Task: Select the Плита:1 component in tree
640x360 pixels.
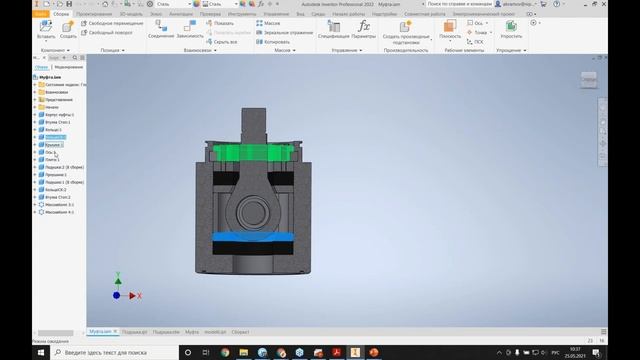Action: [52, 160]
